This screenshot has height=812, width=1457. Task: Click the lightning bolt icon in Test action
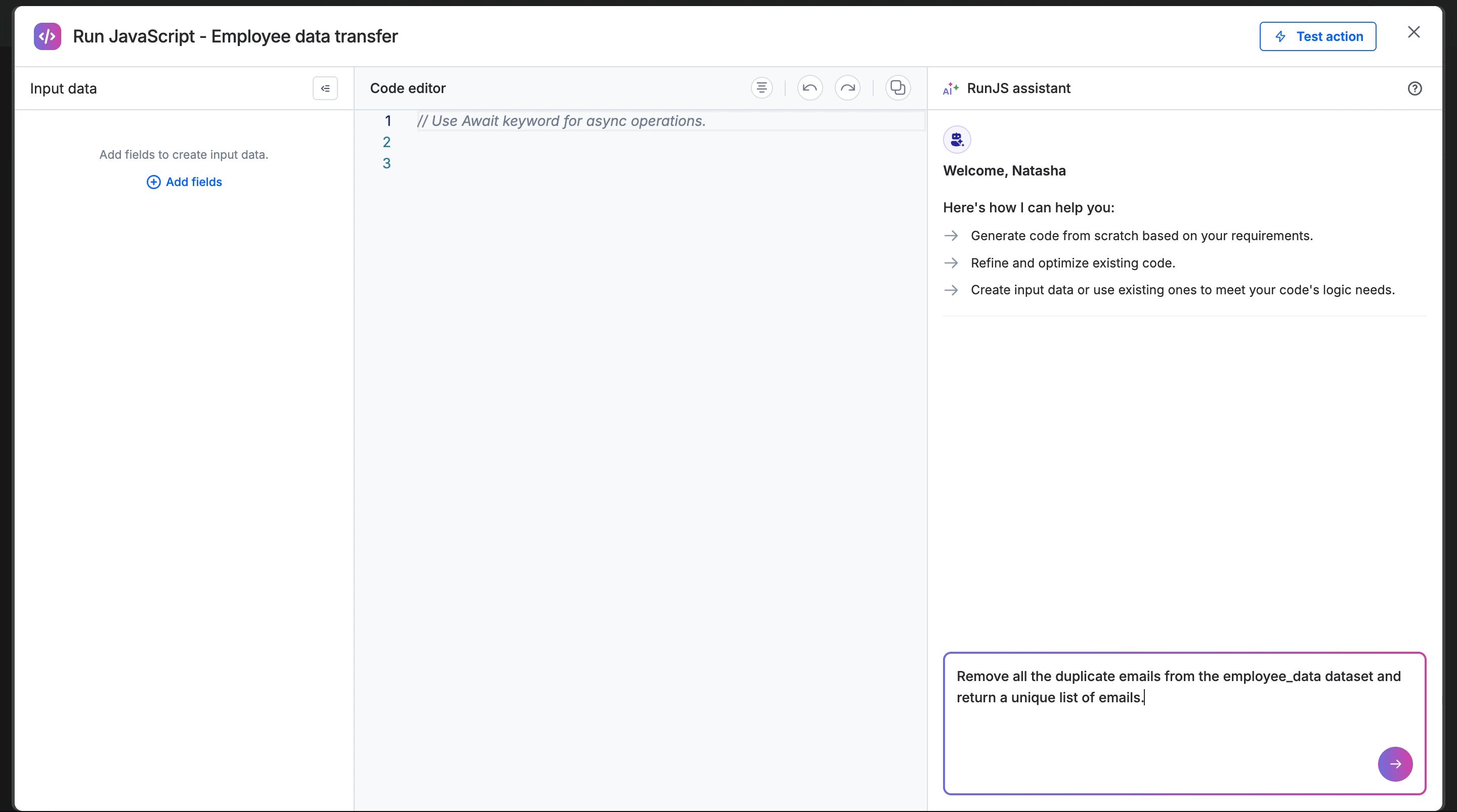click(1280, 37)
